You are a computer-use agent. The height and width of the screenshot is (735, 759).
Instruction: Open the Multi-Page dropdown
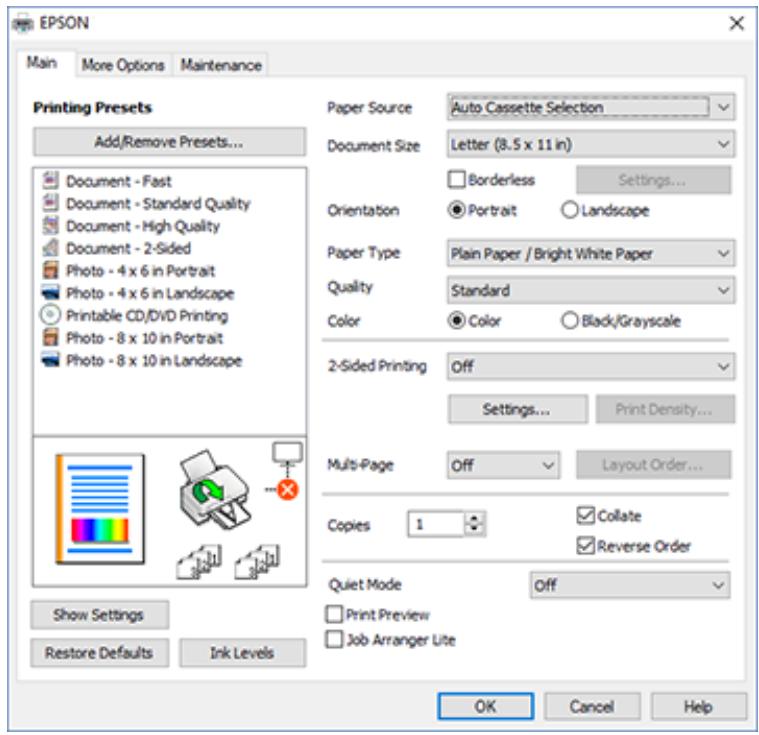pyautogui.click(x=503, y=465)
